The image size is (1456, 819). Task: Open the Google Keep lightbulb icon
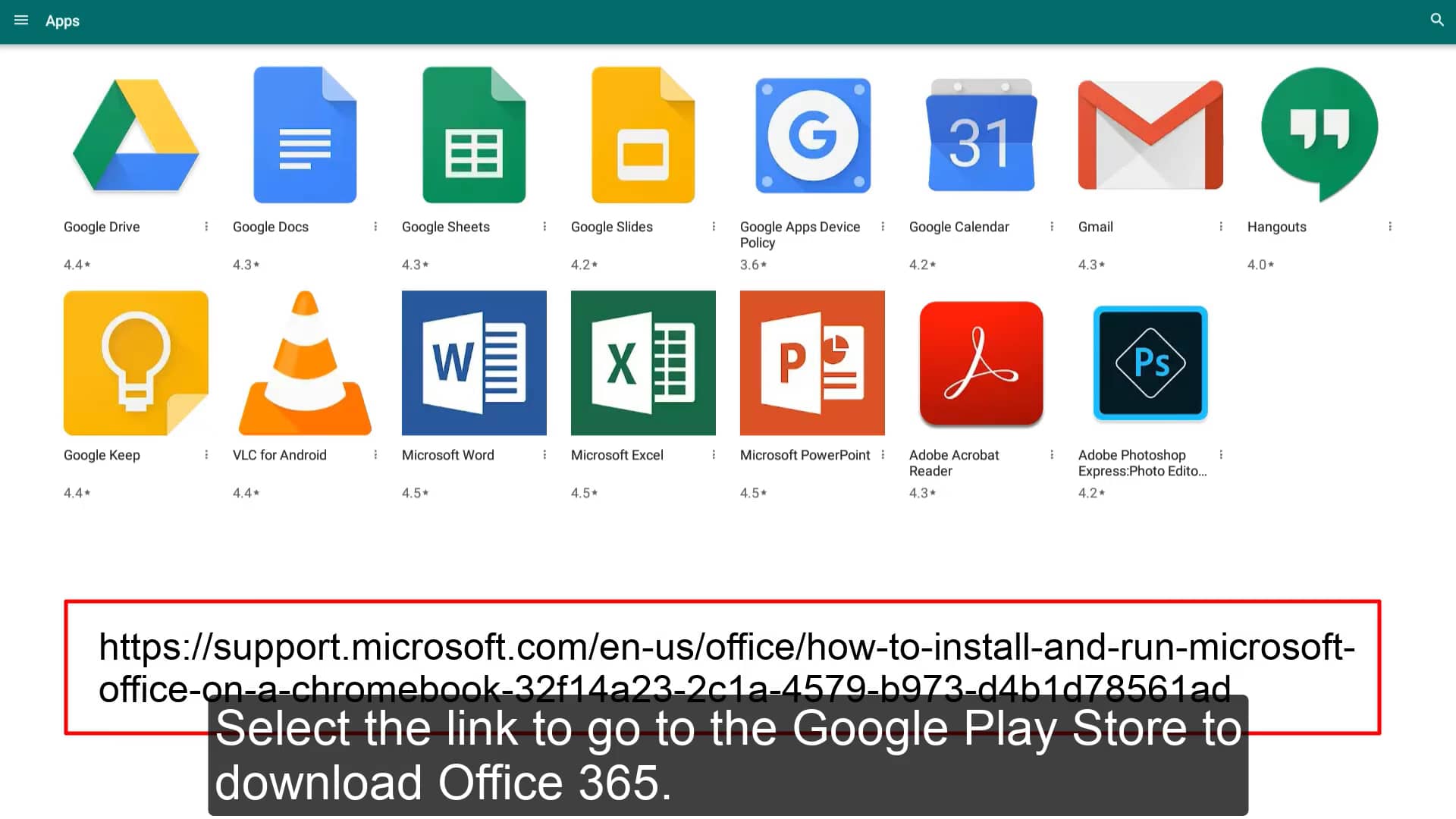pyautogui.click(x=136, y=362)
